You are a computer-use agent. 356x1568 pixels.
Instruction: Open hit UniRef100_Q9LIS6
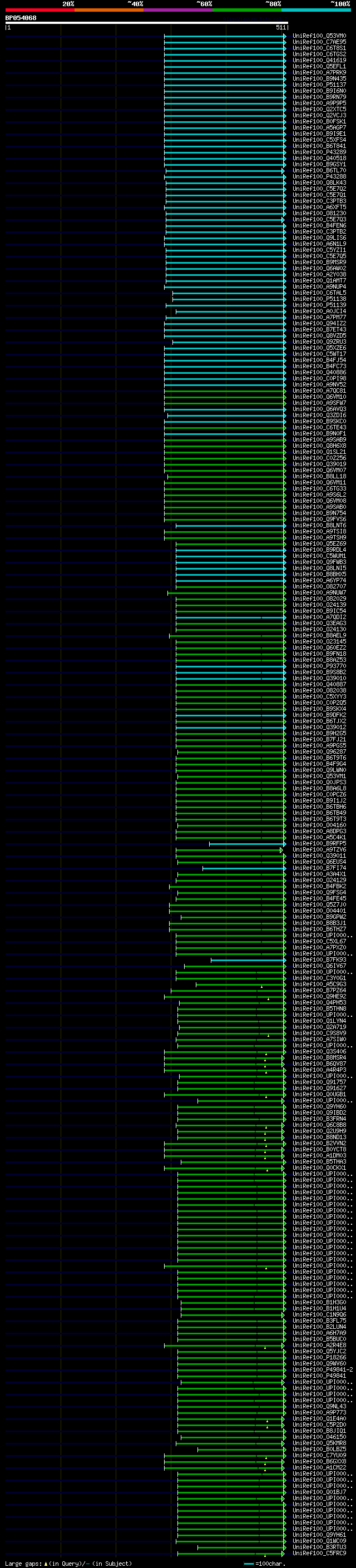(x=319, y=238)
